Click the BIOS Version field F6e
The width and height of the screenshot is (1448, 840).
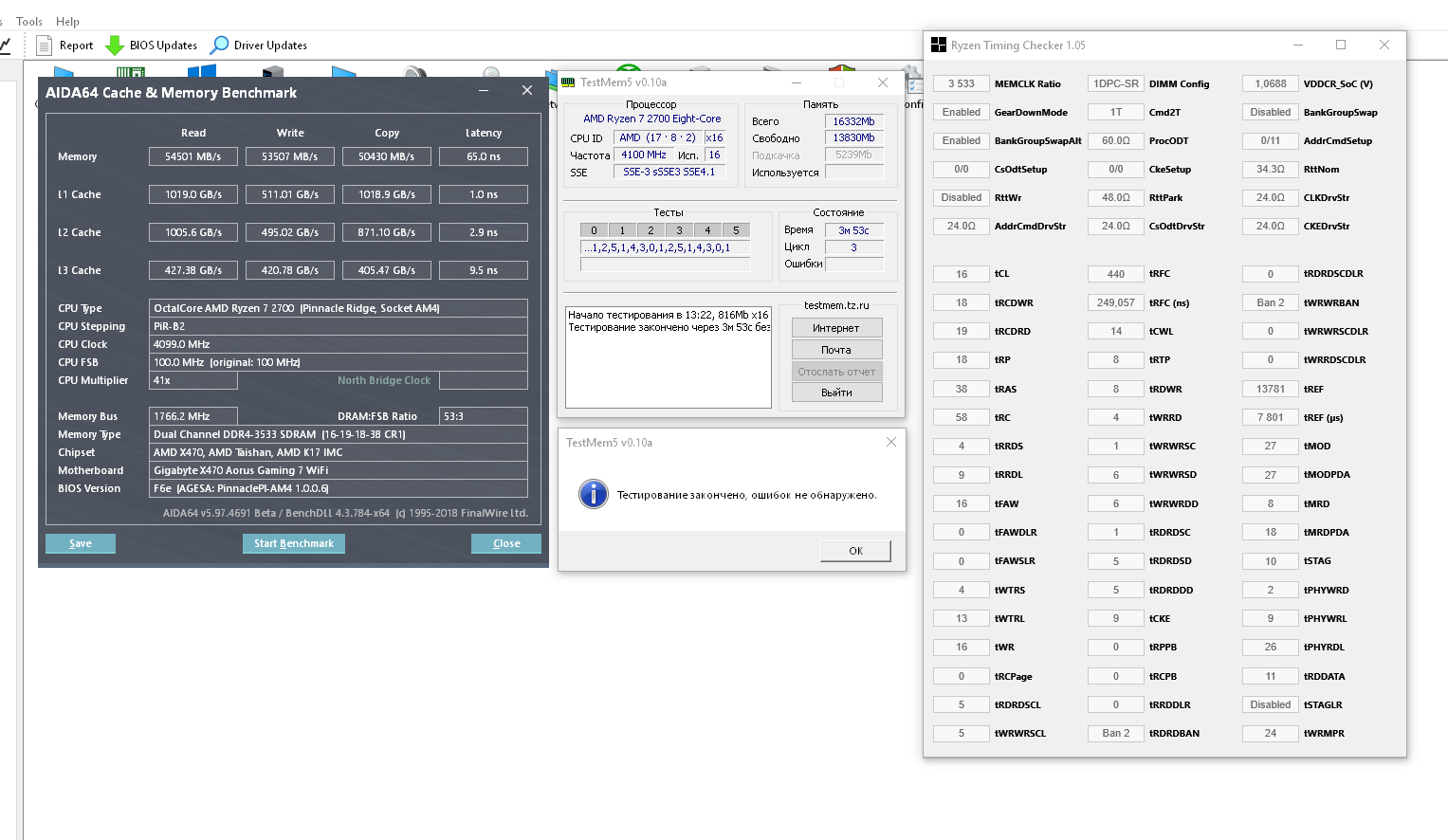click(x=339, y=488)
